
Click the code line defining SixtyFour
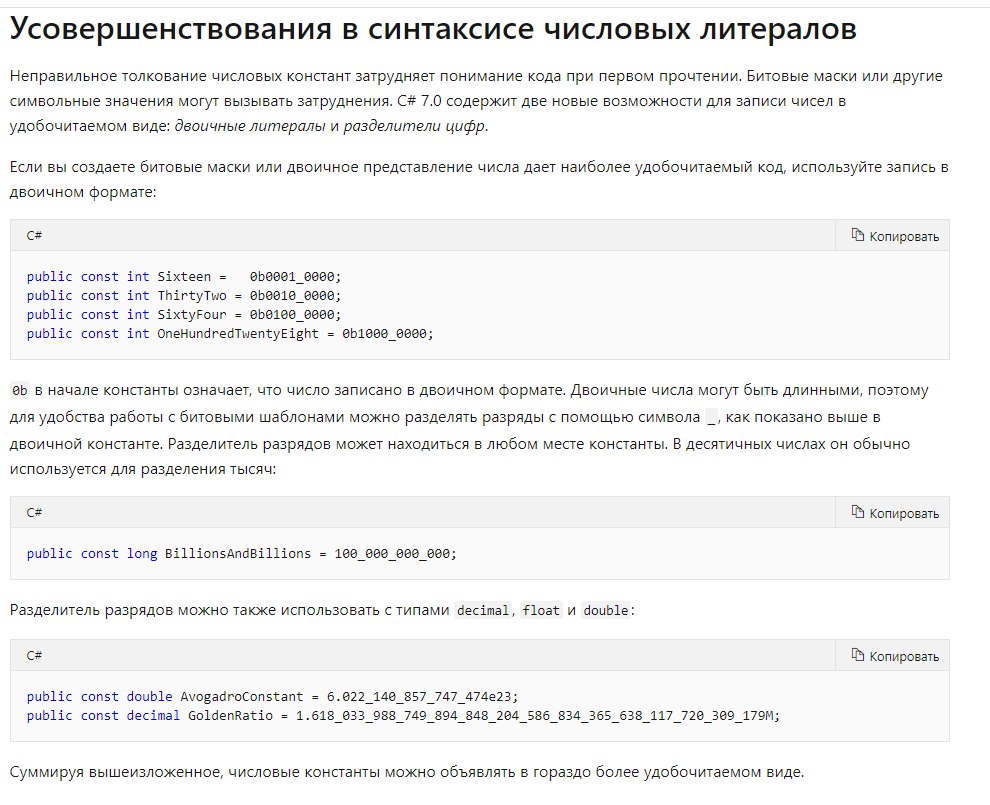(x=184, y=314)
